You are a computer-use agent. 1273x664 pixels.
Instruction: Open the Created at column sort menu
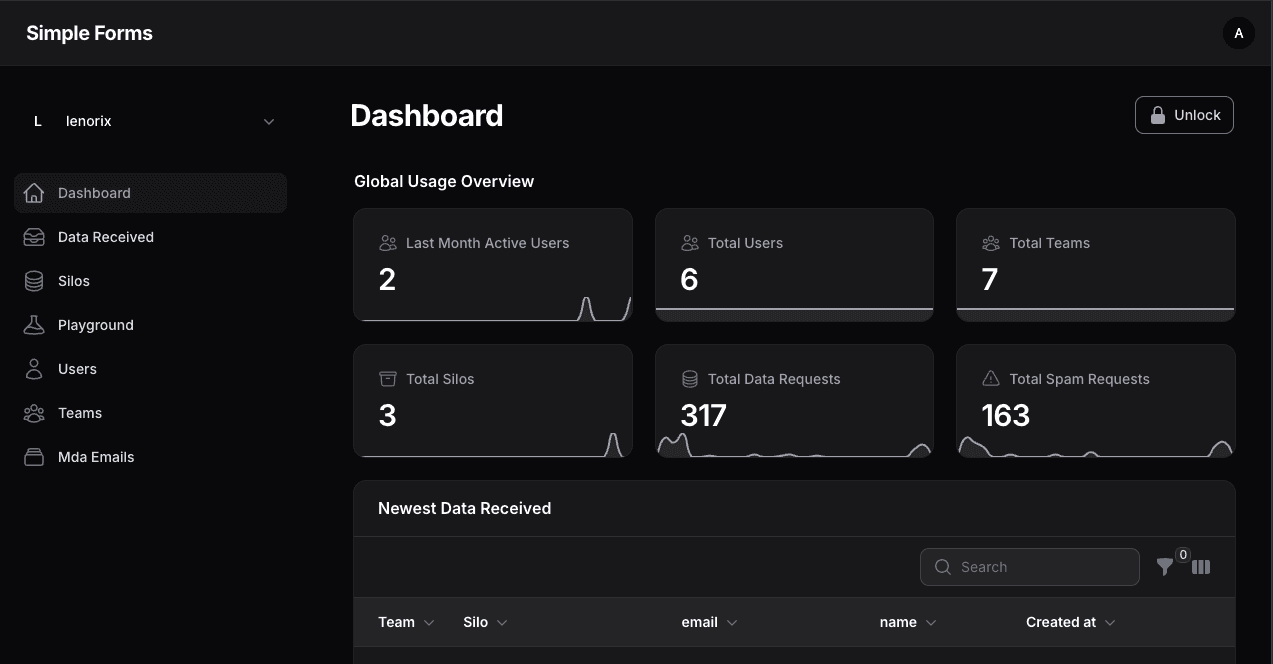[x=1109, y=623]
